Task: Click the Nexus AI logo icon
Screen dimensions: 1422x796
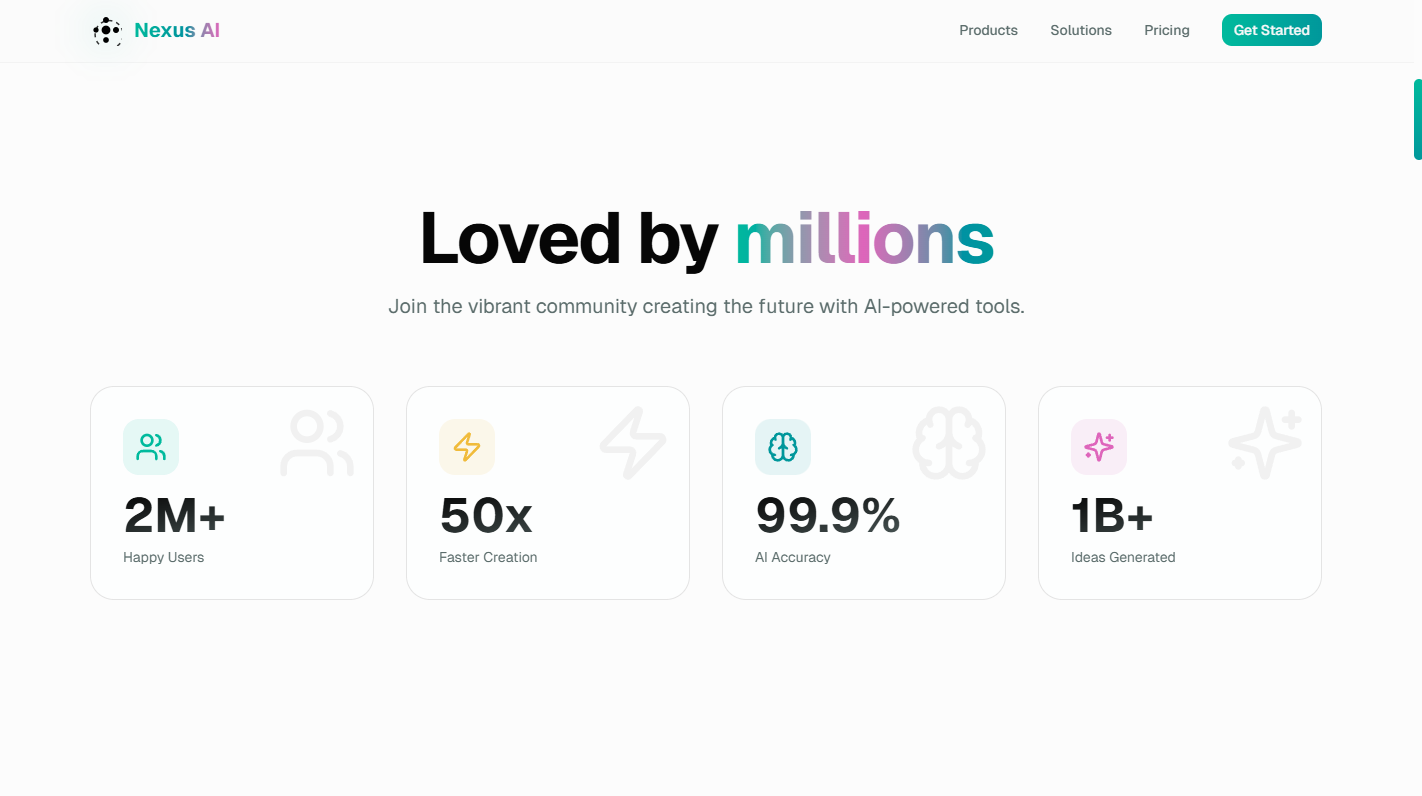Action: tap(107, 31)
